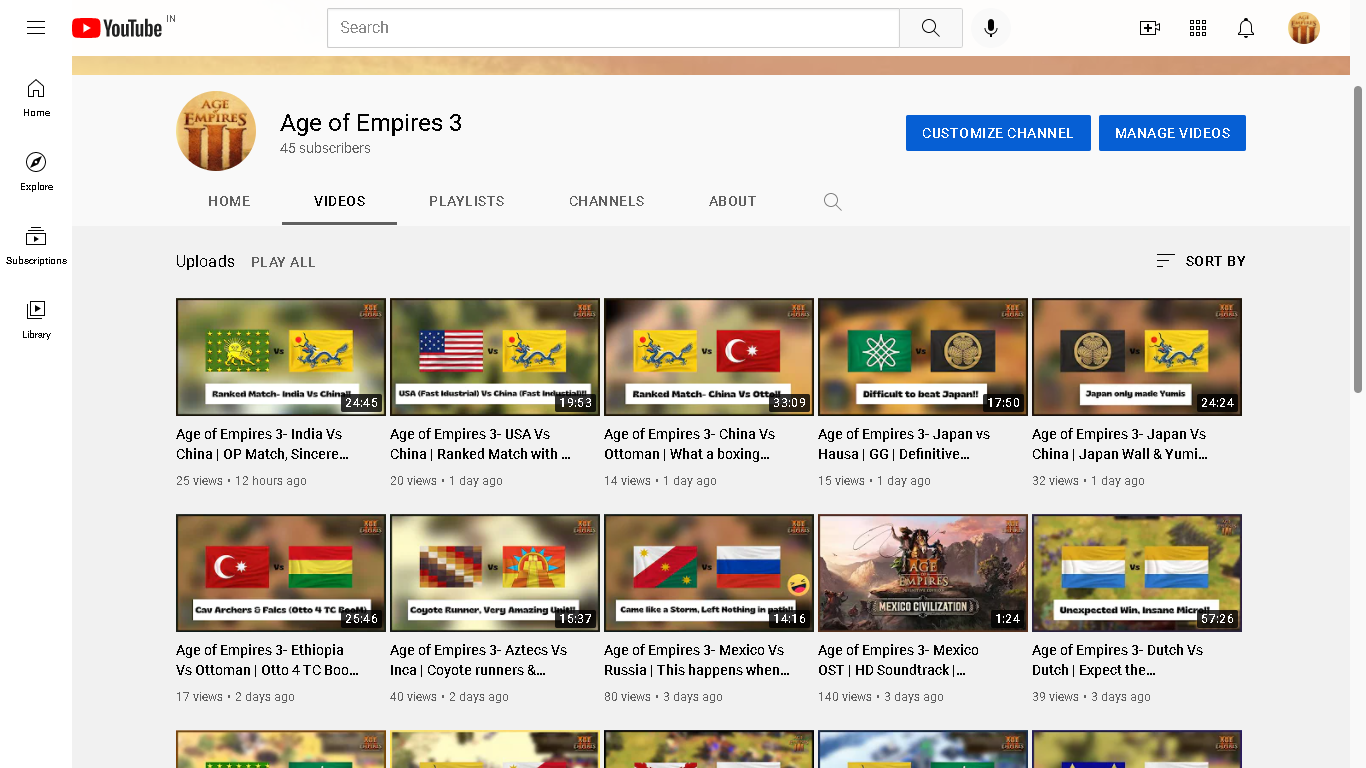Open the CHANNELS tab
The image size is (1366, 768).
pos(607,201)
